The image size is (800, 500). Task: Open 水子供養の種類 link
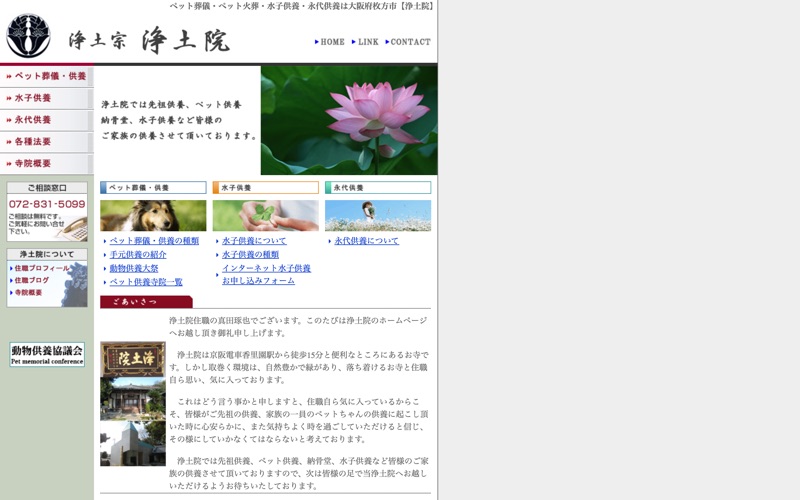pos(250,255)
